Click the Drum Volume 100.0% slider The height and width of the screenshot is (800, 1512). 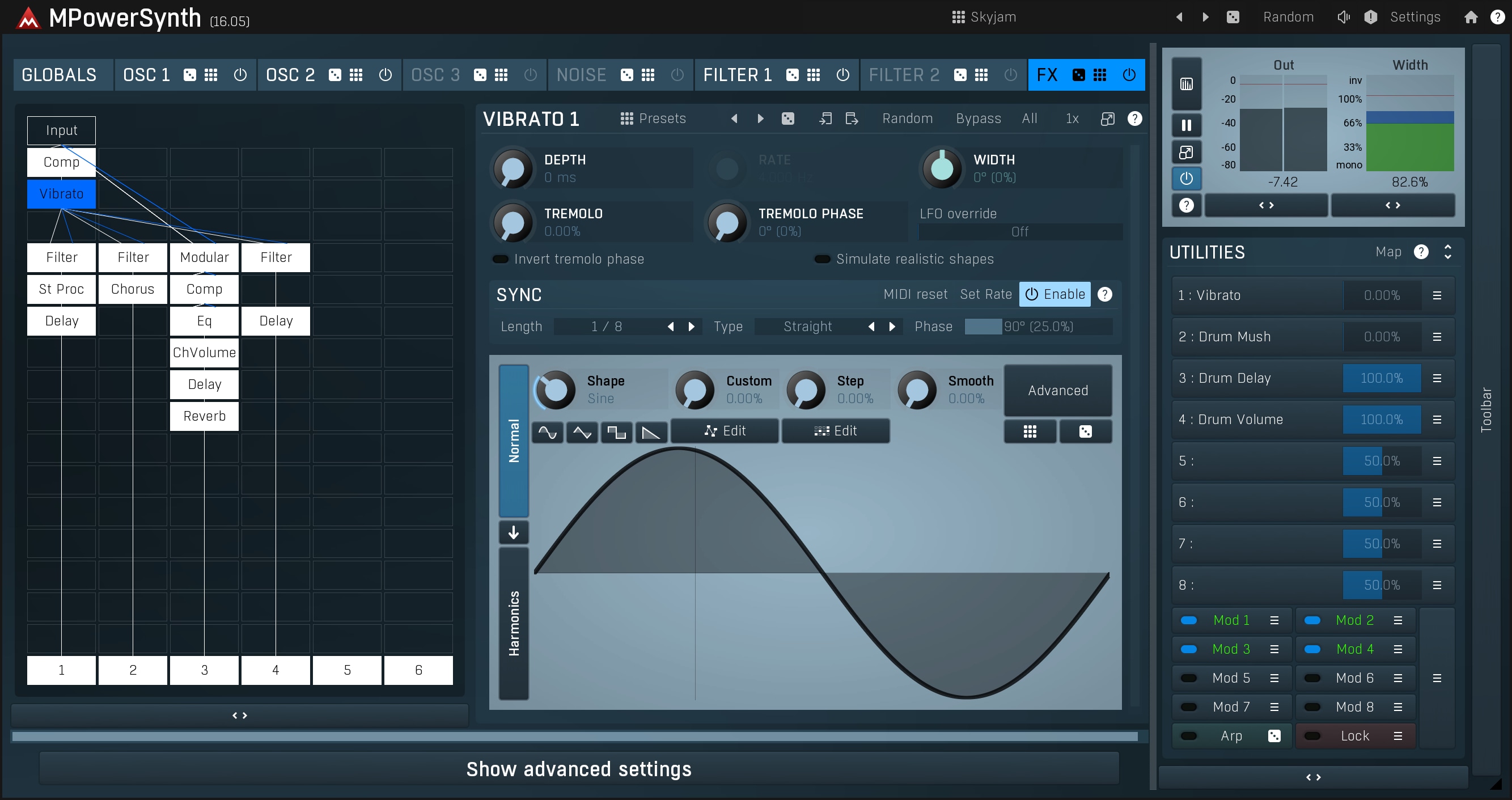coord(1382,419)
